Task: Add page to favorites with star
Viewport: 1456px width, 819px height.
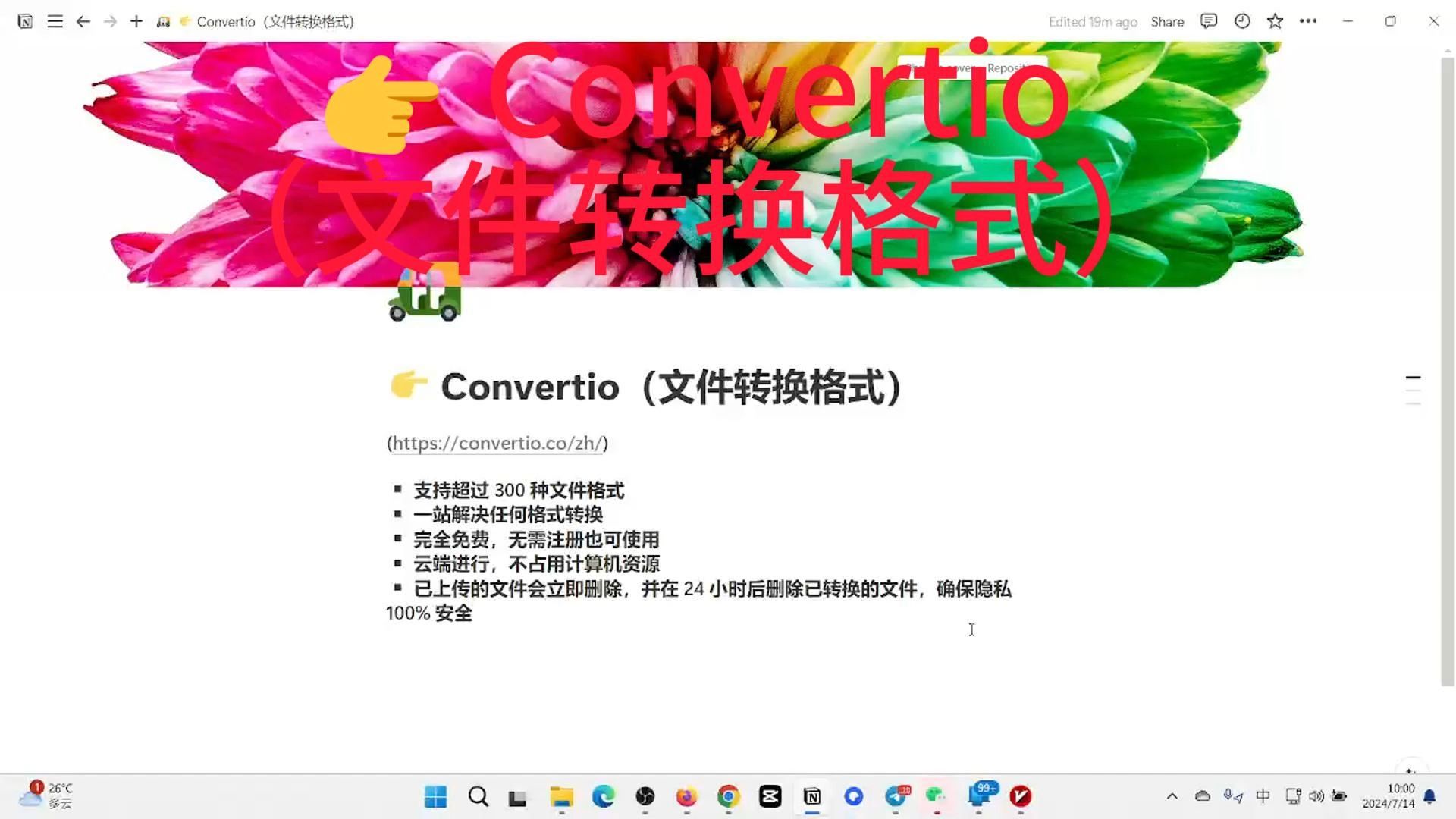Action: tap(1275, 21)
